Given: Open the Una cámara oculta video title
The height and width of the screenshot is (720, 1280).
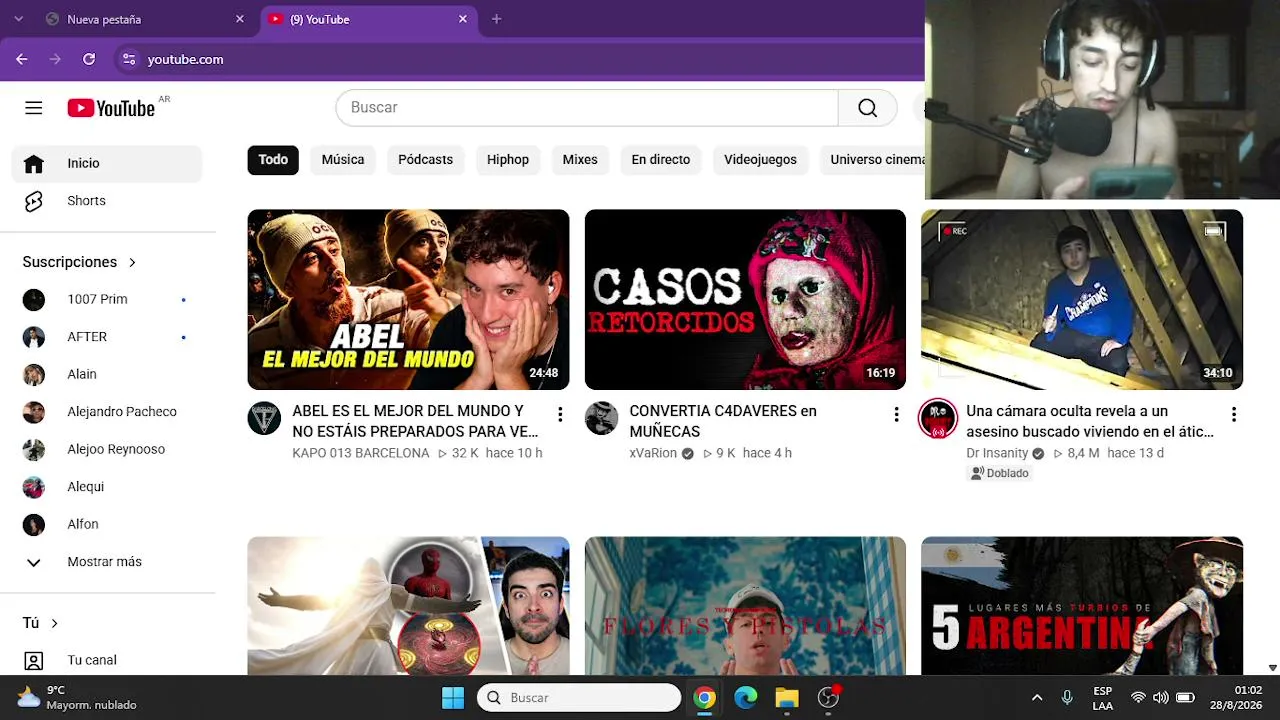Looking at the screenshot, I should point(1090,421).
